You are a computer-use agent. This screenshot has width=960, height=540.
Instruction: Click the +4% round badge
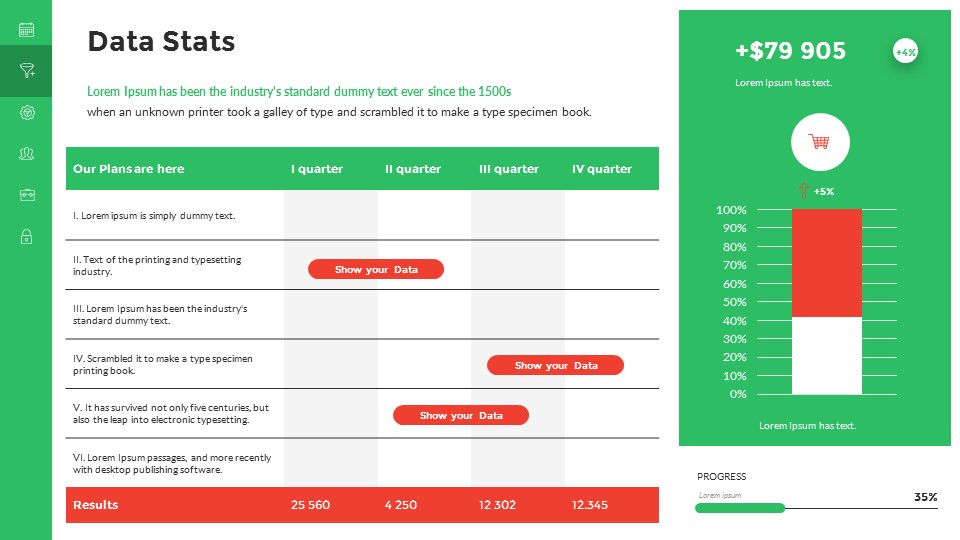[905, 52]
